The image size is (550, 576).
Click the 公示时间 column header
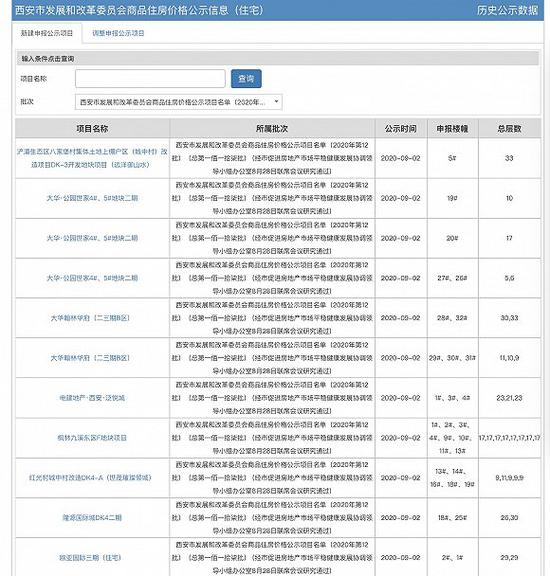click(400, 129)
